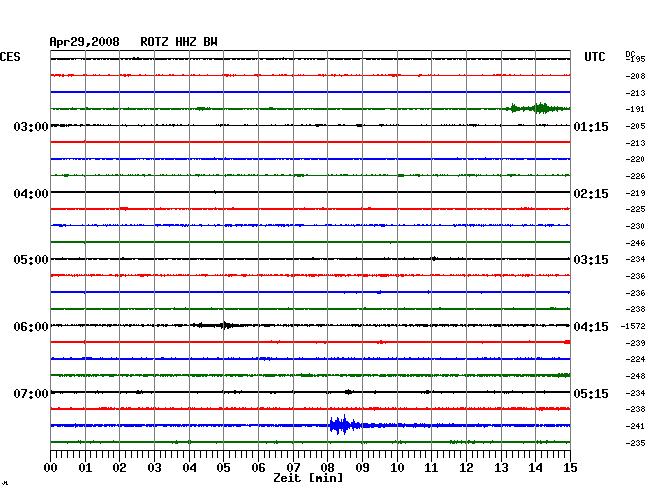Click the CES column header on the left
Image resolution: width=650 pixels, height=494 pixels.
pyautogui.click(x=10, y=57)
